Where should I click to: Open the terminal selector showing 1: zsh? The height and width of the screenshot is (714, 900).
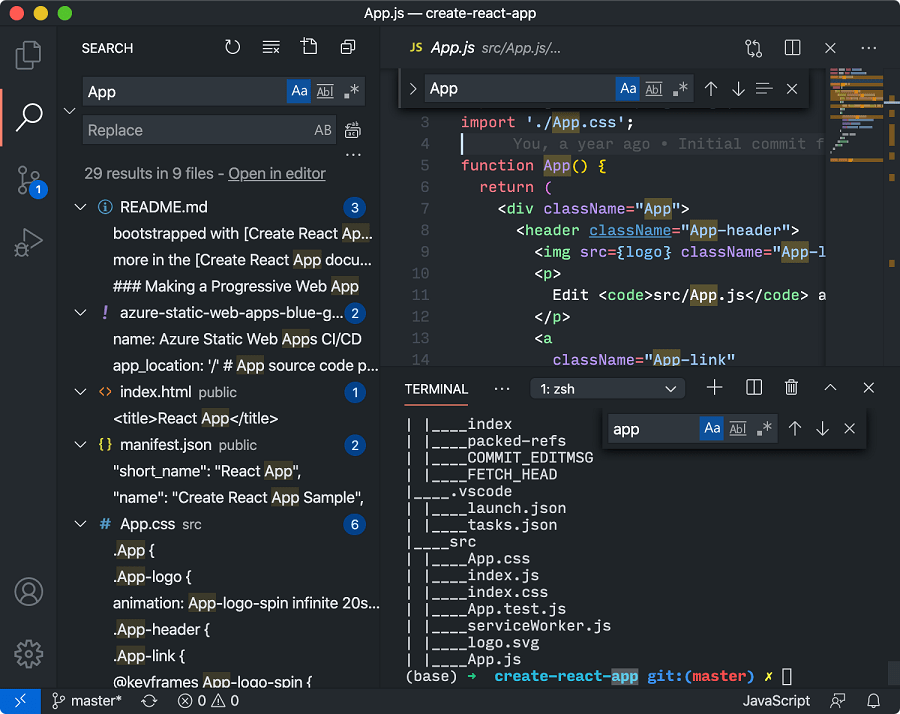607,387
